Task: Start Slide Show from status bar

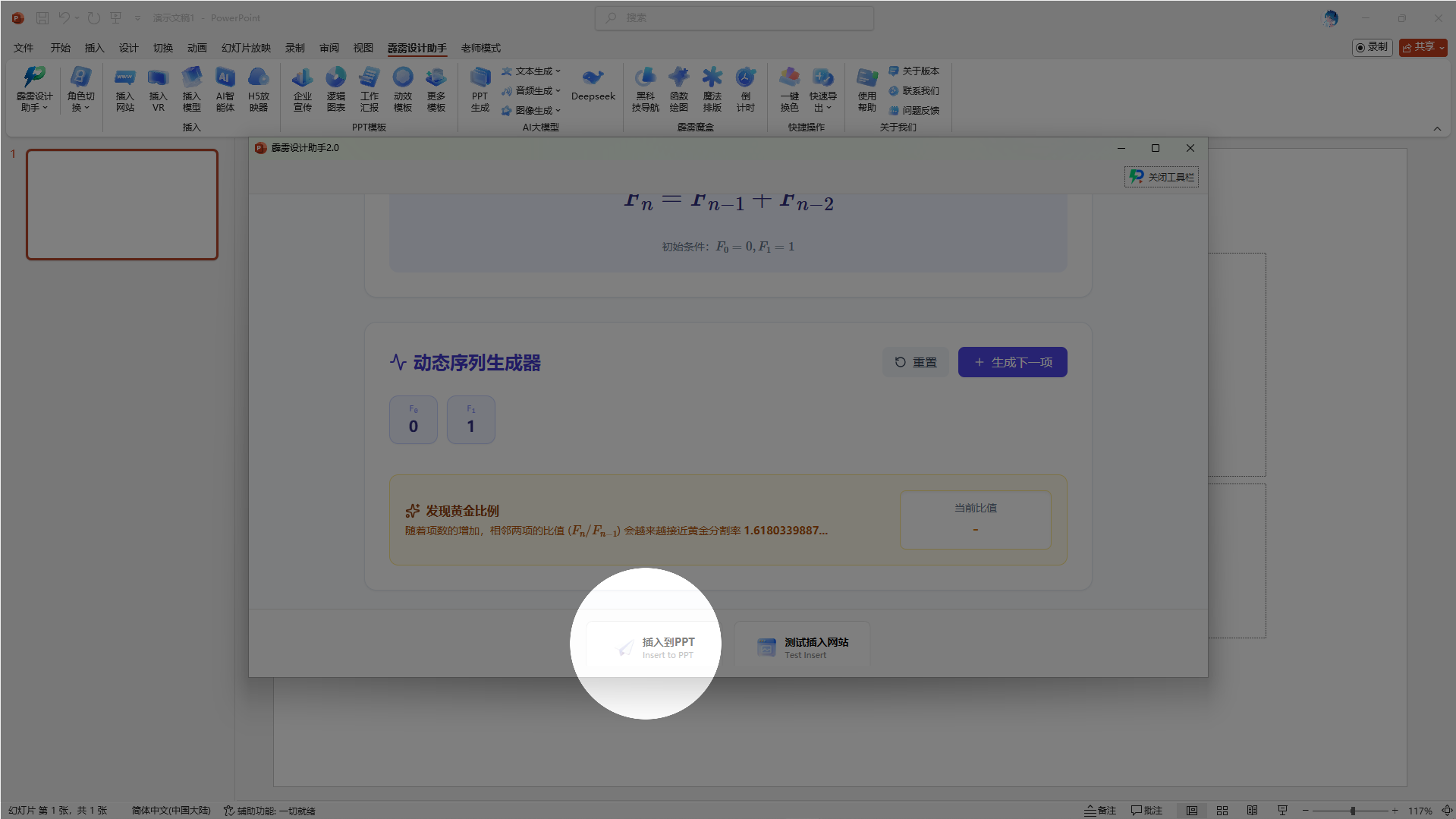Action: coord(1282,811)
